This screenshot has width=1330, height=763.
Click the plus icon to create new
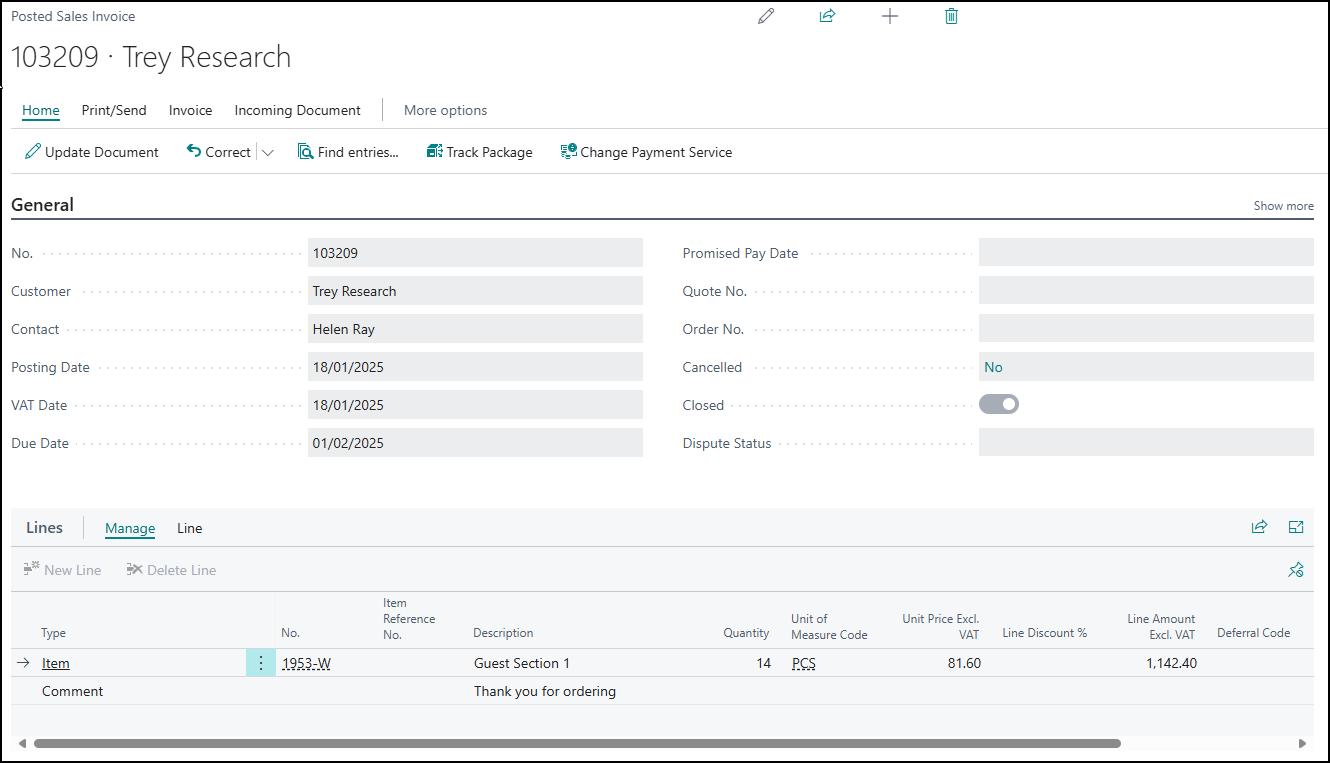point(889,16)
